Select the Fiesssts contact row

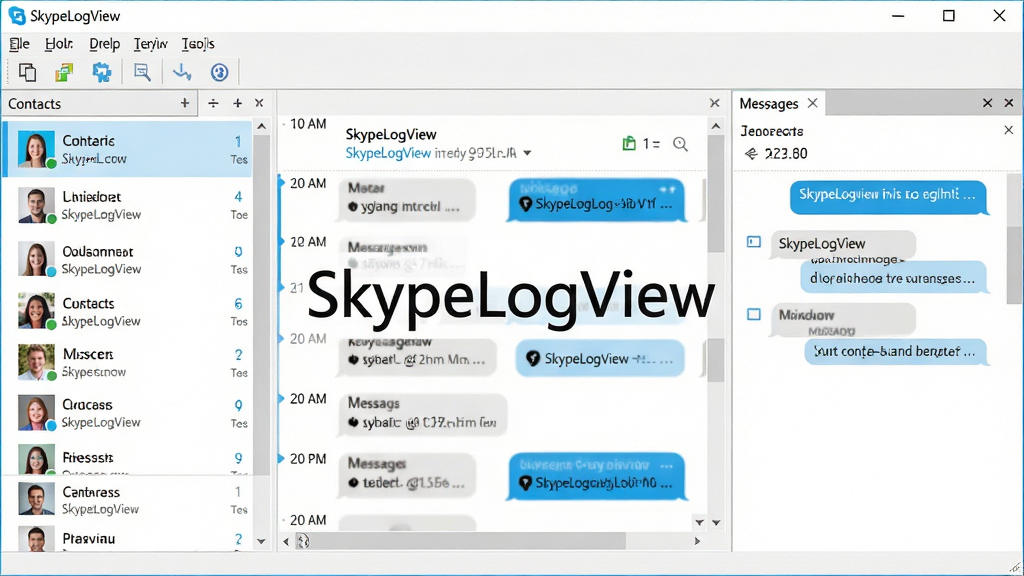point(129,457)
